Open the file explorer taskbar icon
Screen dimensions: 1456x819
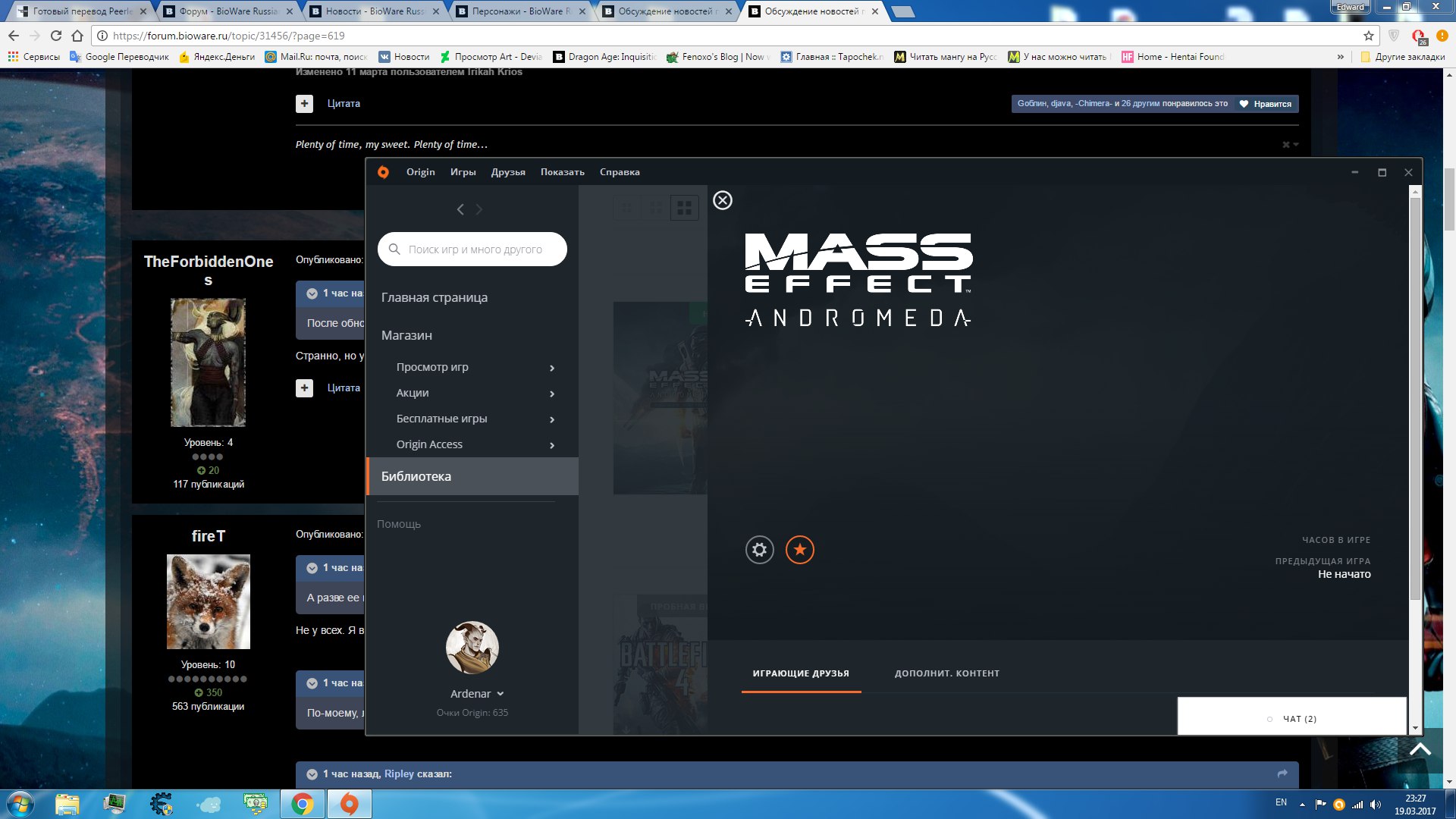67,804
